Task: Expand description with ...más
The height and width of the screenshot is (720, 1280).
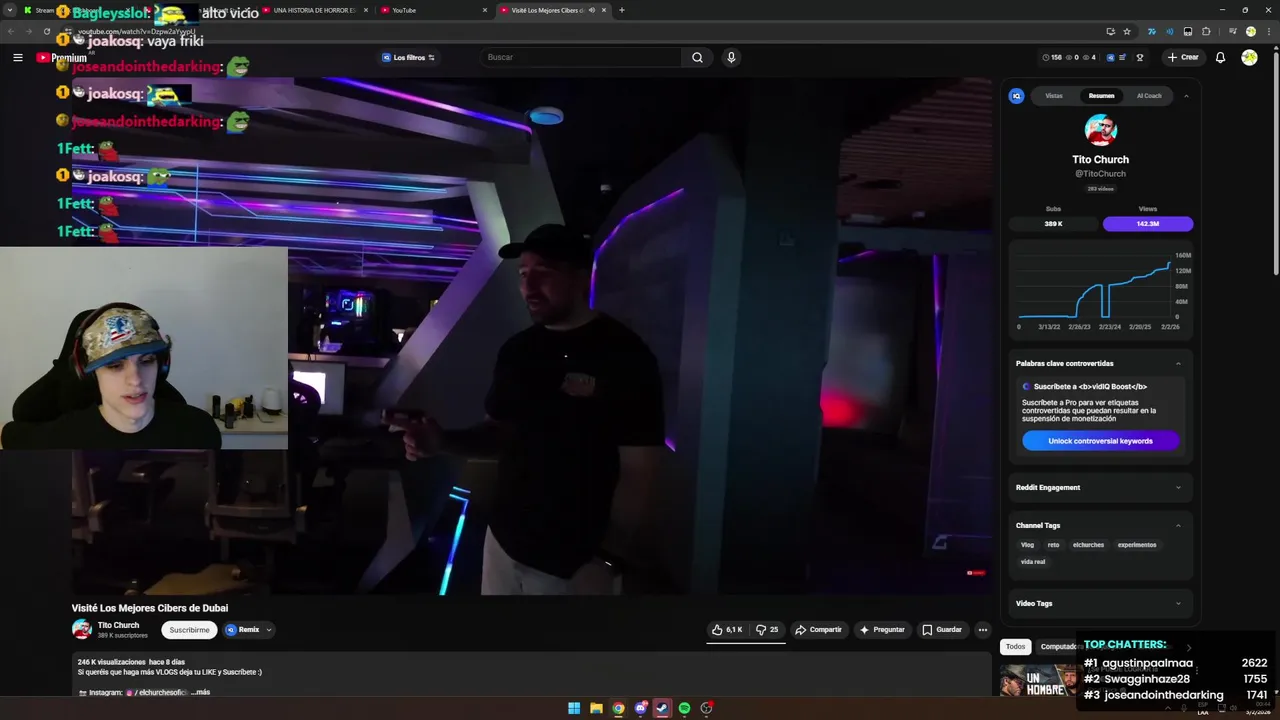Action: click(201, 692)
